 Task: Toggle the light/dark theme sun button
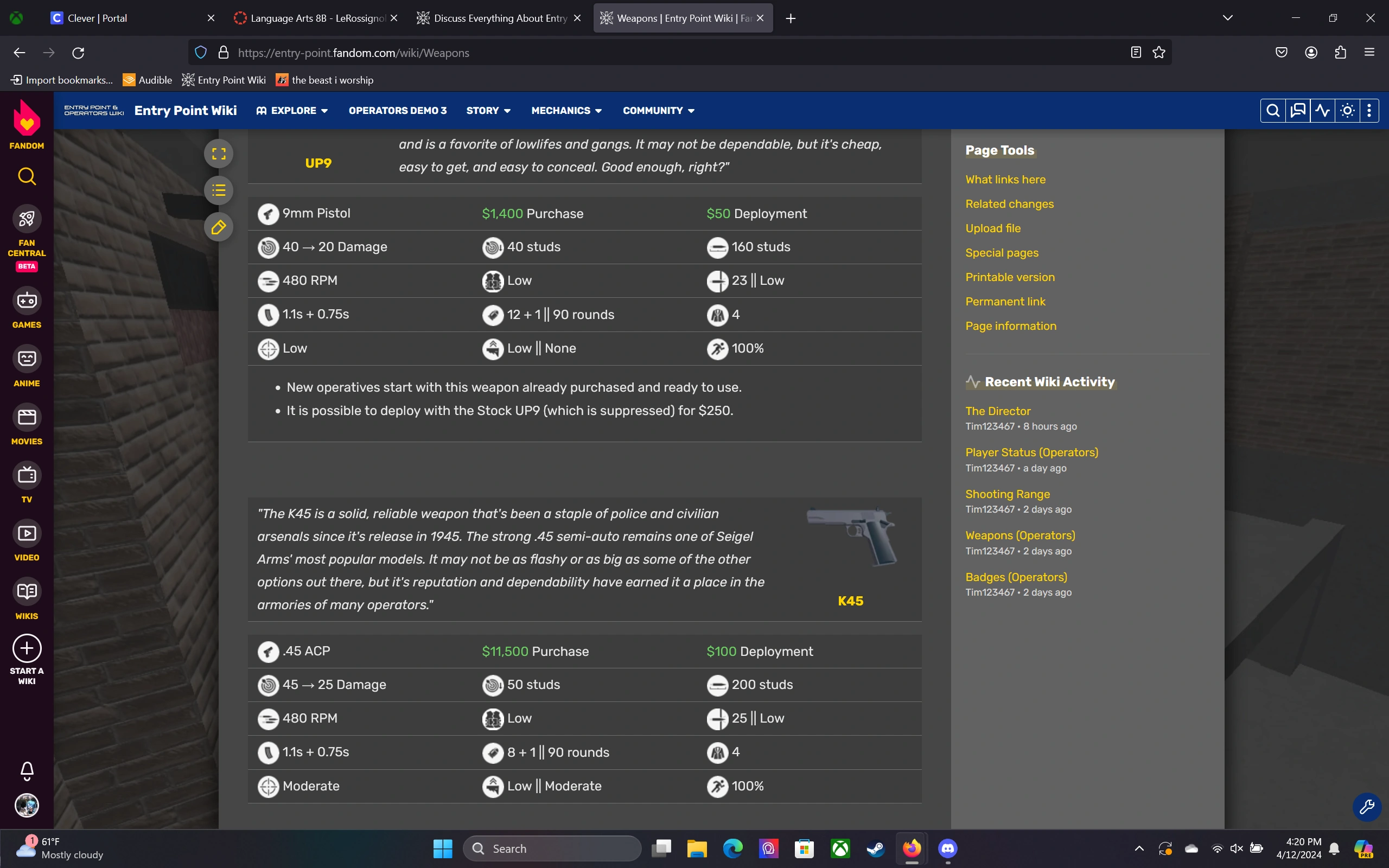click(1347, 110)
